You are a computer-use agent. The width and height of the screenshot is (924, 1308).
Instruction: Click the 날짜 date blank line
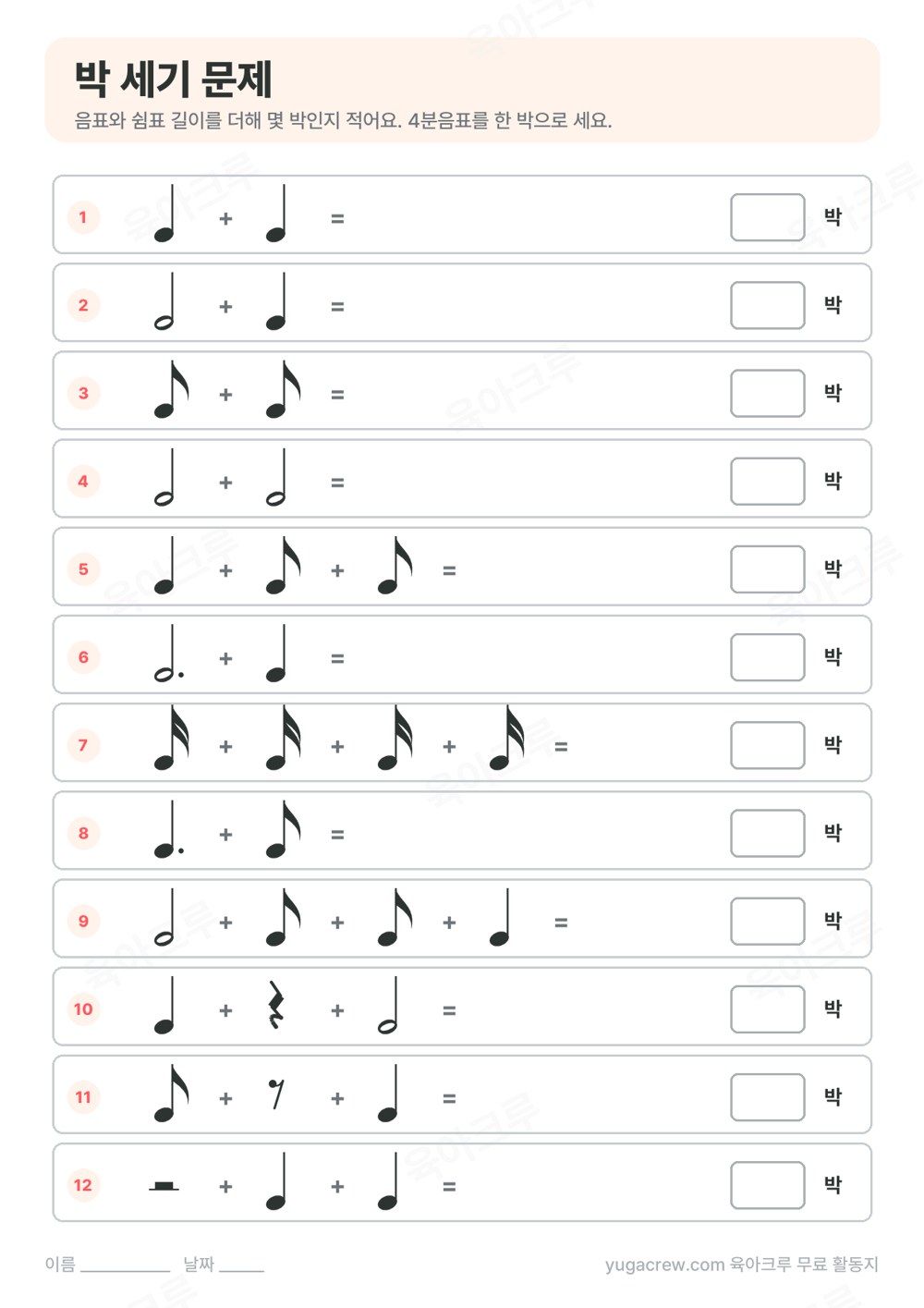coord(242,1270)
